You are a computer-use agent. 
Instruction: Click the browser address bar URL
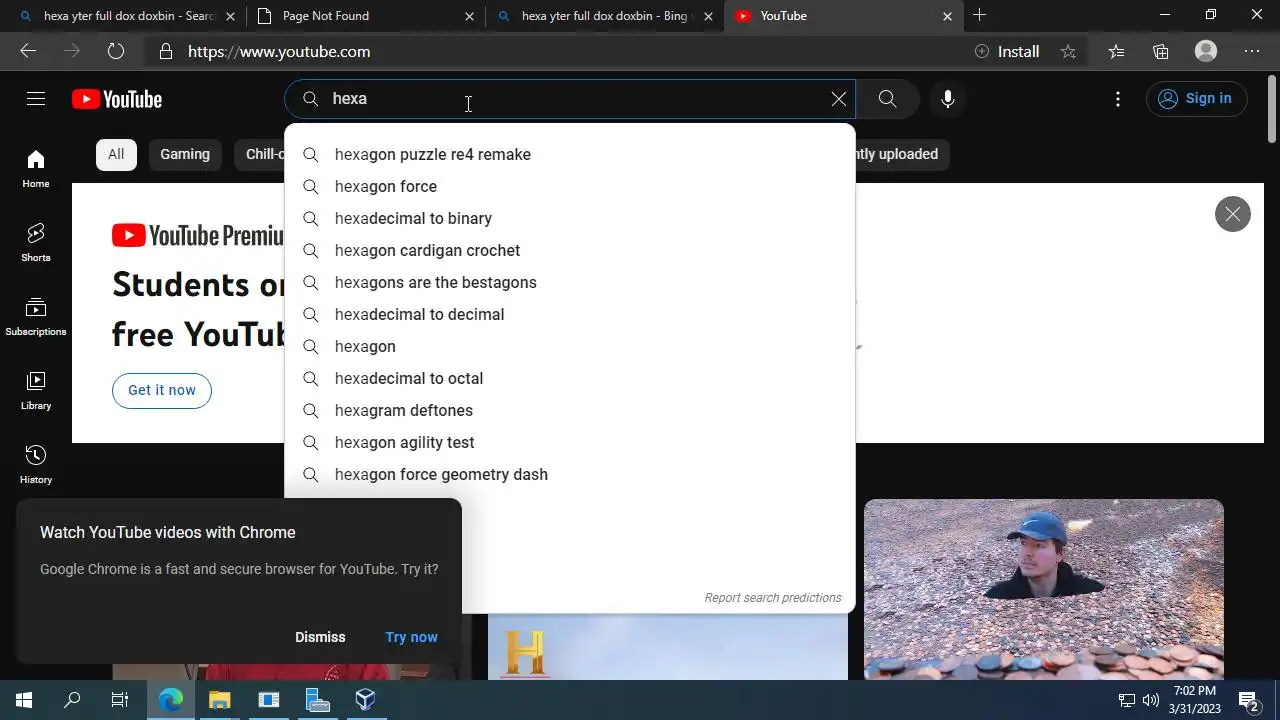(x=279, y=51)
